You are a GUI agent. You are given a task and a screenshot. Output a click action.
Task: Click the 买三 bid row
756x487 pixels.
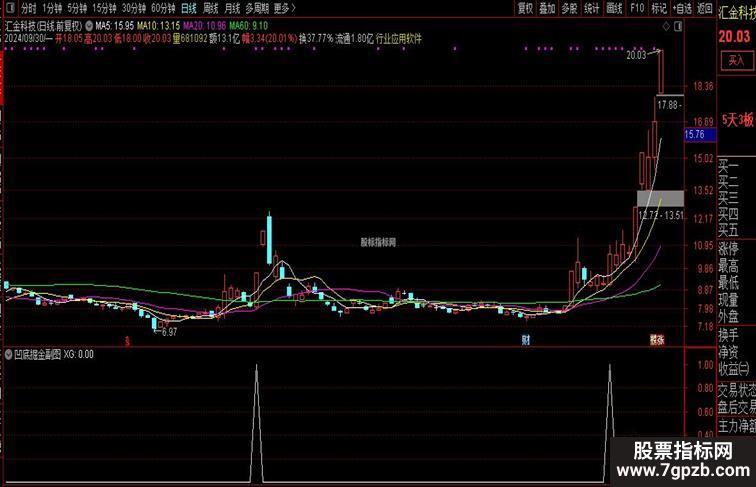point(728,198)
